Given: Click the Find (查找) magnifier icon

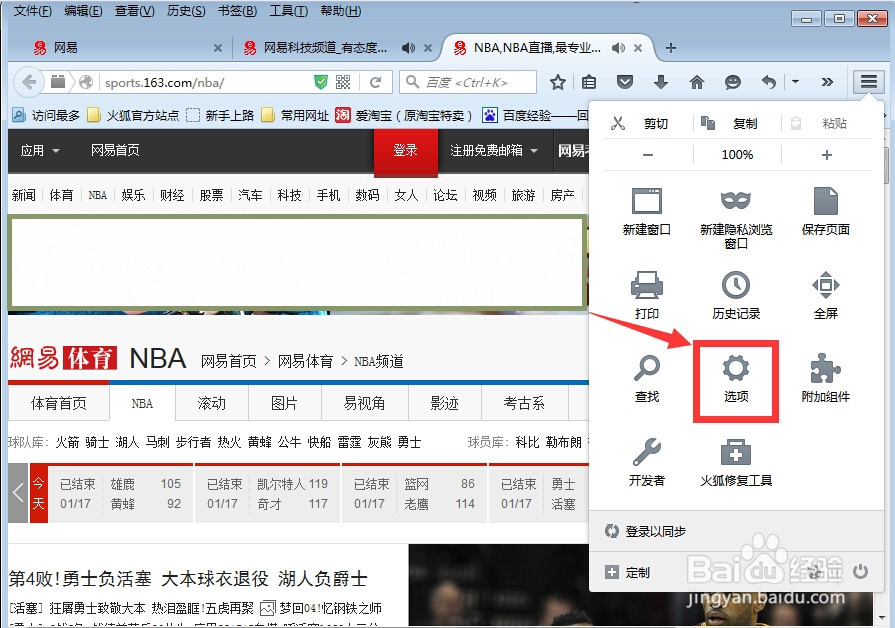Looking at the screenshot, I should click(647, 379).
